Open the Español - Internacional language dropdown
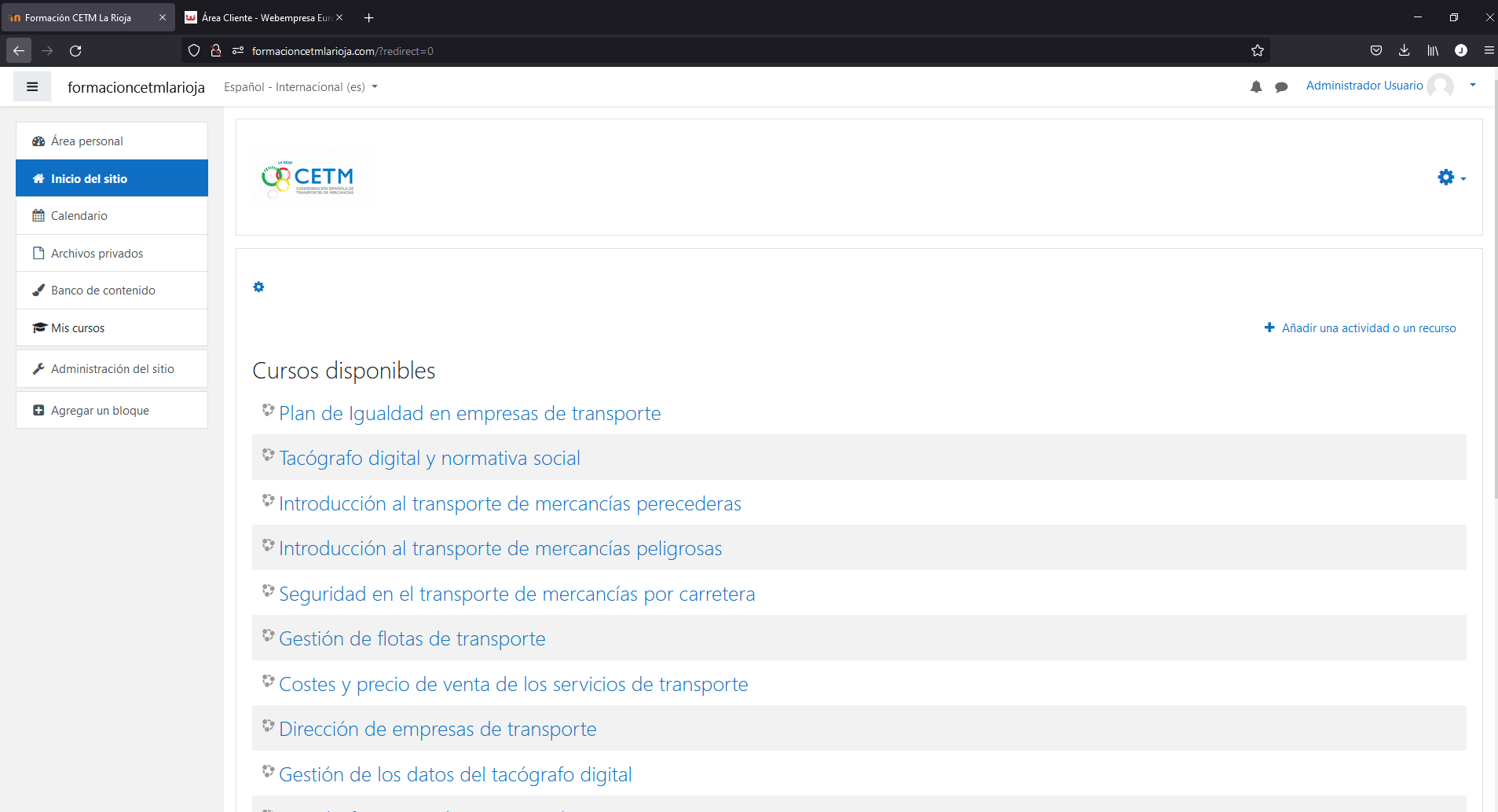 point(301,87)
